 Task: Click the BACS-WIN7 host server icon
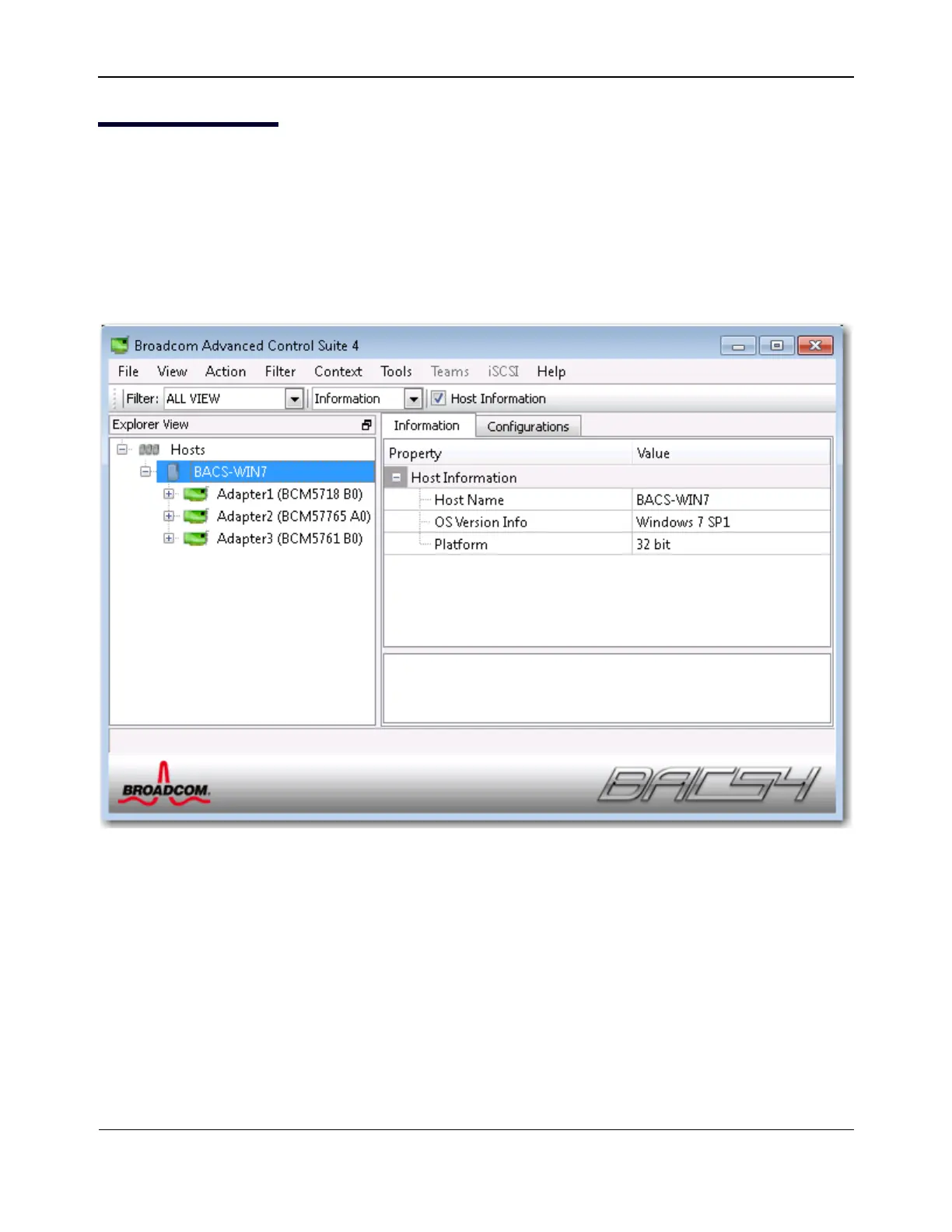pyautogui.click(x=173, y=471)
